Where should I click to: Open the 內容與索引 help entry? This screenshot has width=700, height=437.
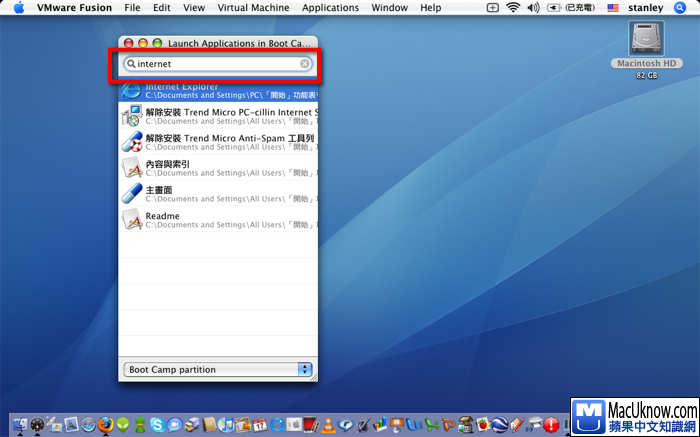215,167
